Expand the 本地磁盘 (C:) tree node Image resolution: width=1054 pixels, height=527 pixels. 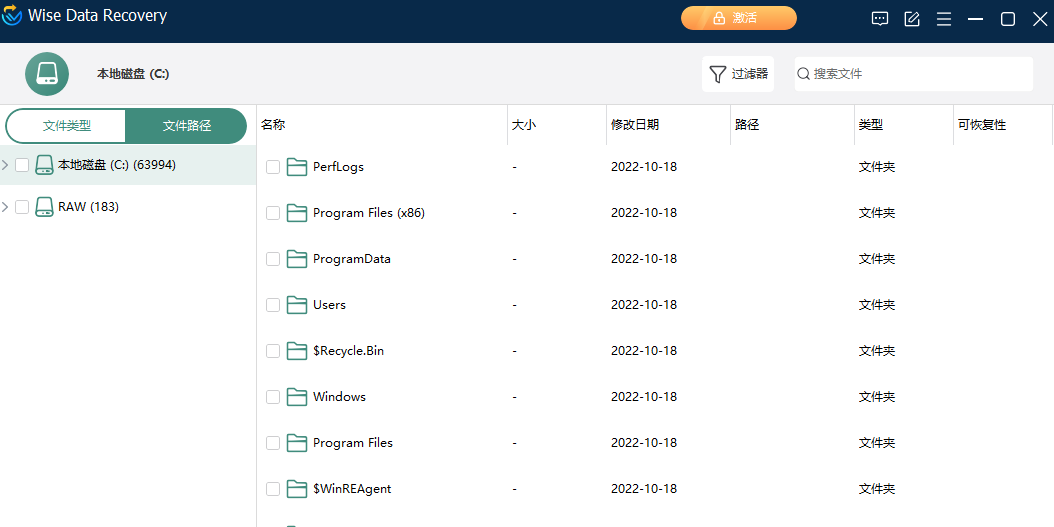point(6,165)
